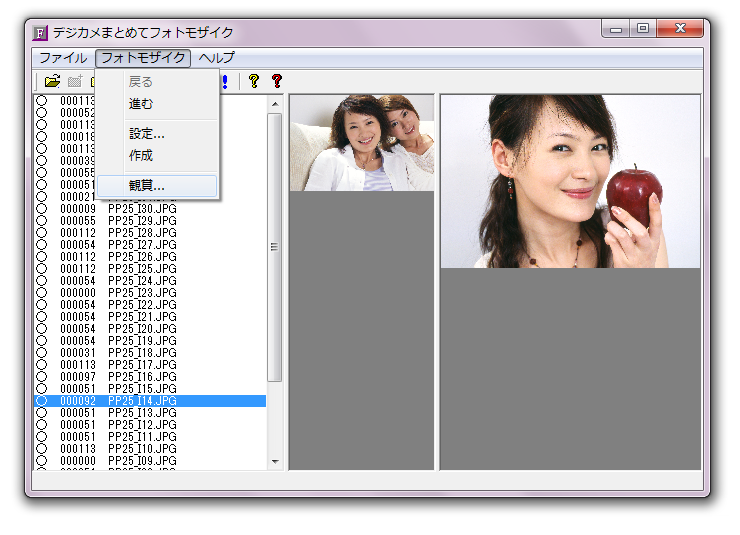This screenshot has height=535, width=740.
Task: Open the ファイル menu
Action: tap(63, 58)
